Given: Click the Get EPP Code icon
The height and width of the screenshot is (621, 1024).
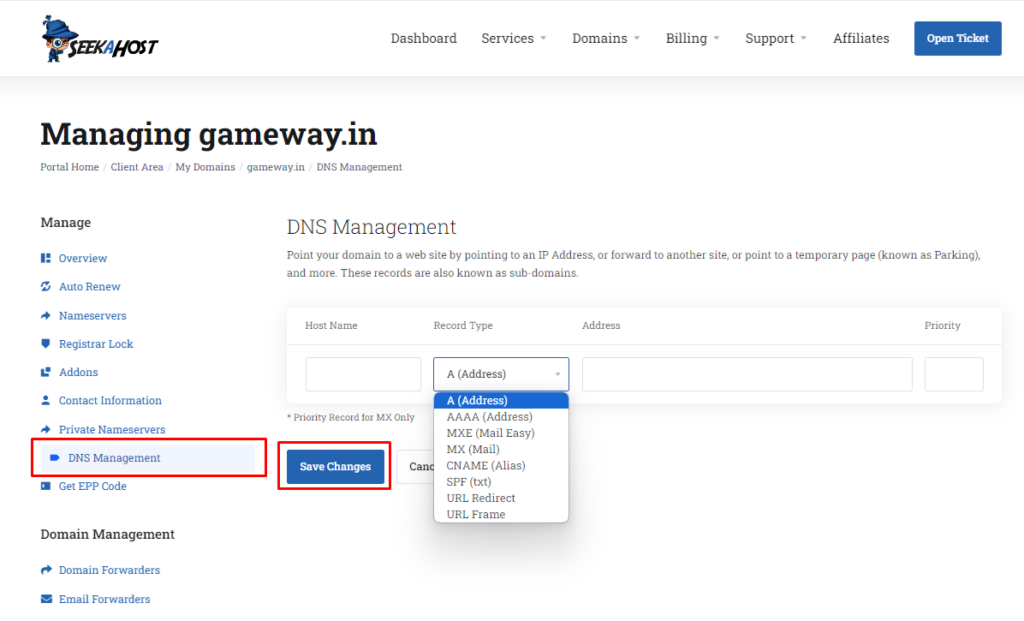Looking at the screenshot, I should click(46, 486).
